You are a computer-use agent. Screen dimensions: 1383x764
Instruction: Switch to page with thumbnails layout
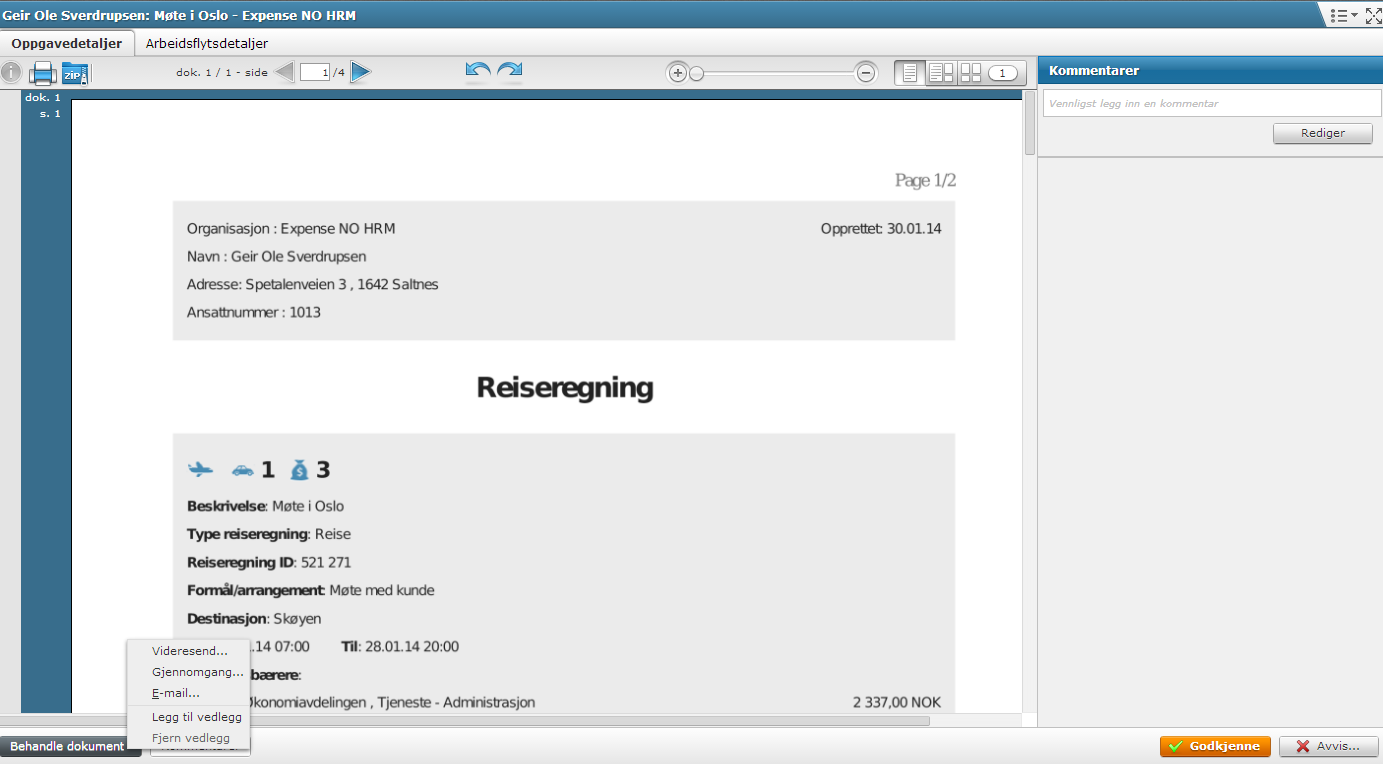pyautogui.click(x=941, y=73)
